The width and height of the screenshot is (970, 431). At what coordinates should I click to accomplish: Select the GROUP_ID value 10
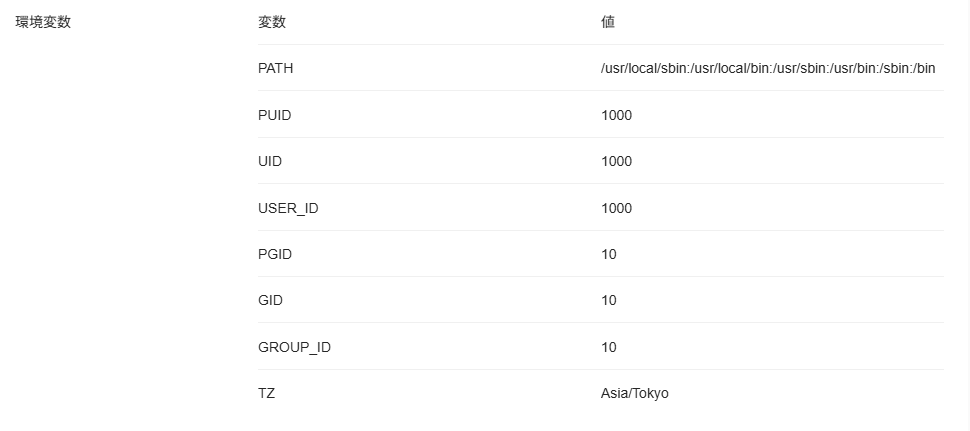(x=609, y=348)
